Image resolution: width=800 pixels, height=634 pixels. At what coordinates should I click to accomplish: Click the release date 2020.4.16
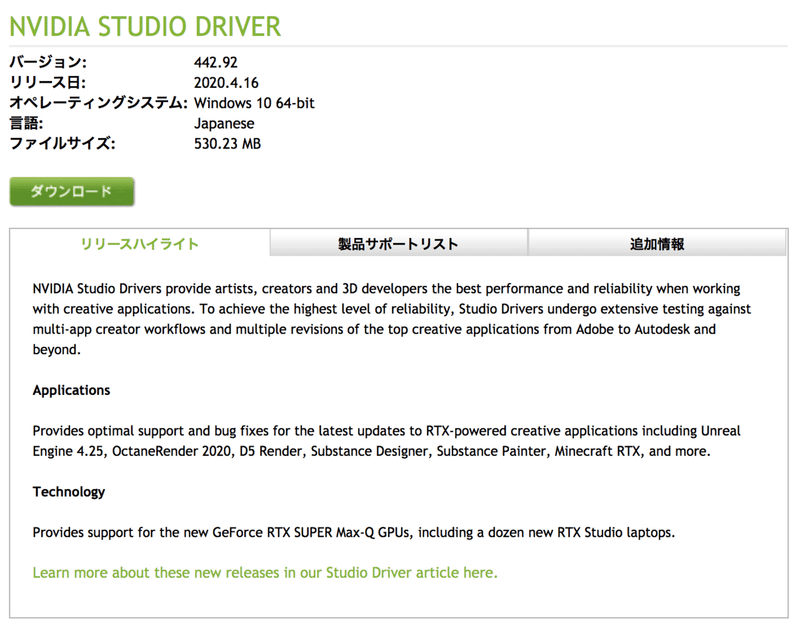pos(226,83)
